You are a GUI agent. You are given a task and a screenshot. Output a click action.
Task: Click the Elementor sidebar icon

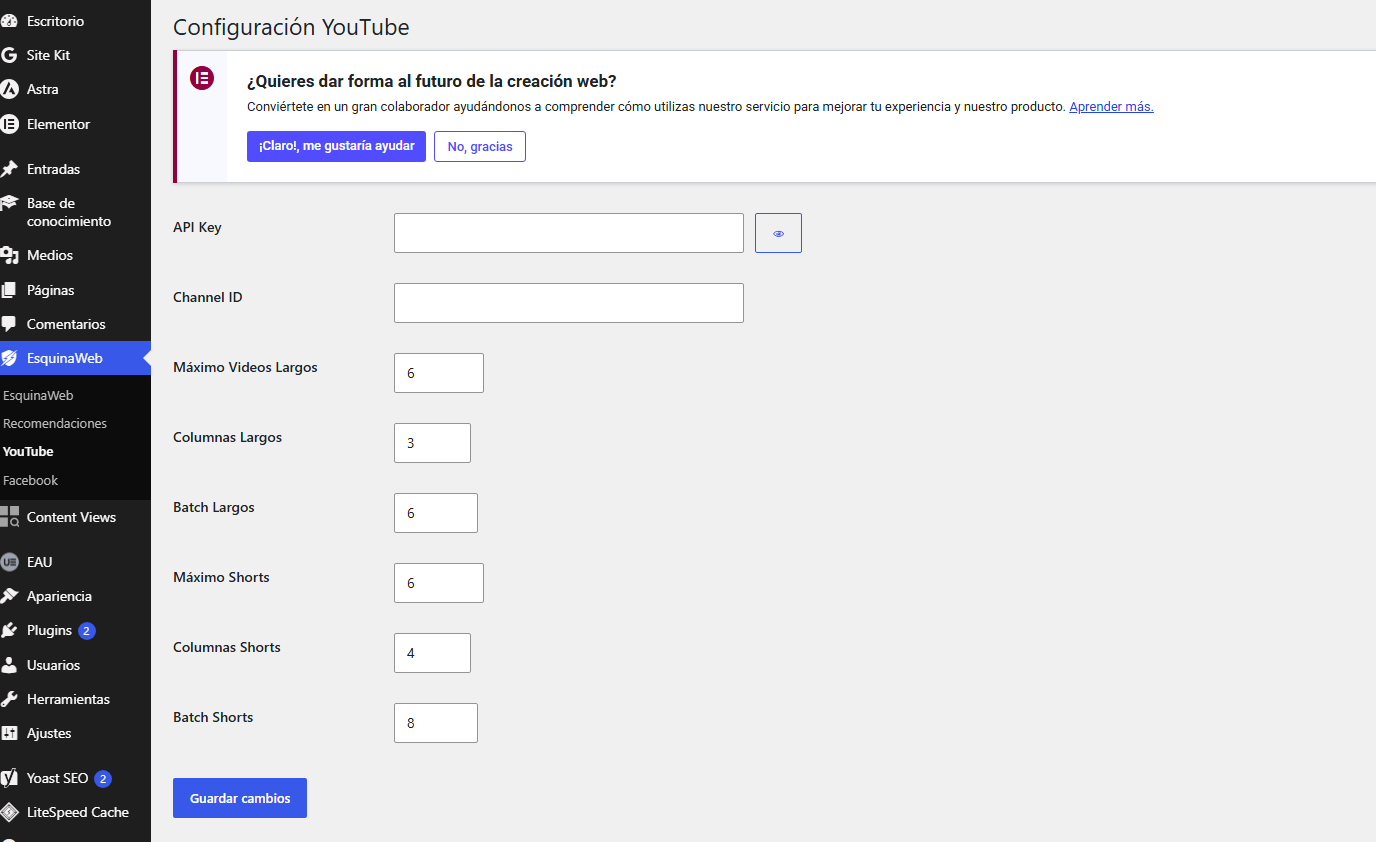pyautogui.click(x=9, y=124)
